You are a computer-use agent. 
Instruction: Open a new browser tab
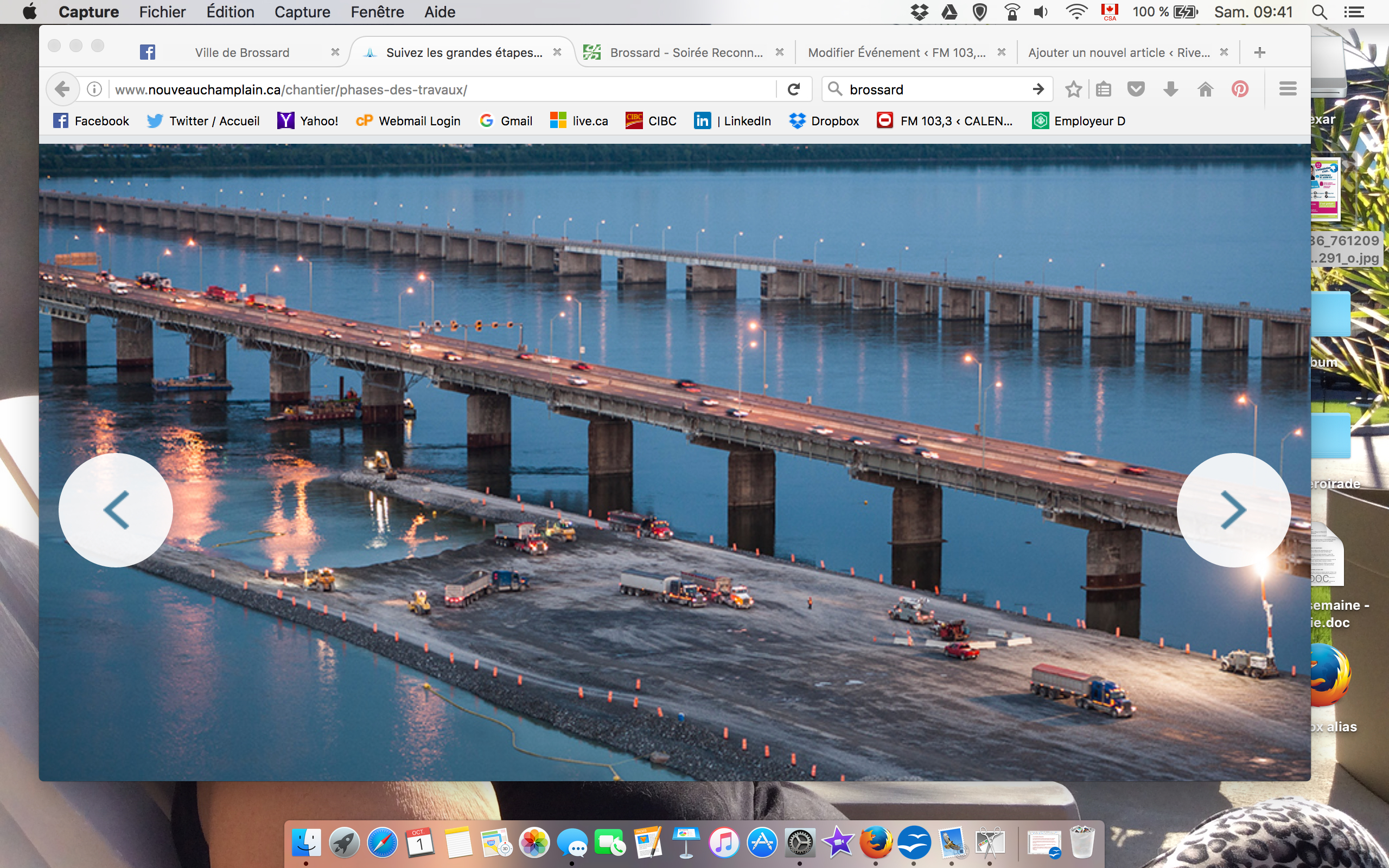(1259, 53)
